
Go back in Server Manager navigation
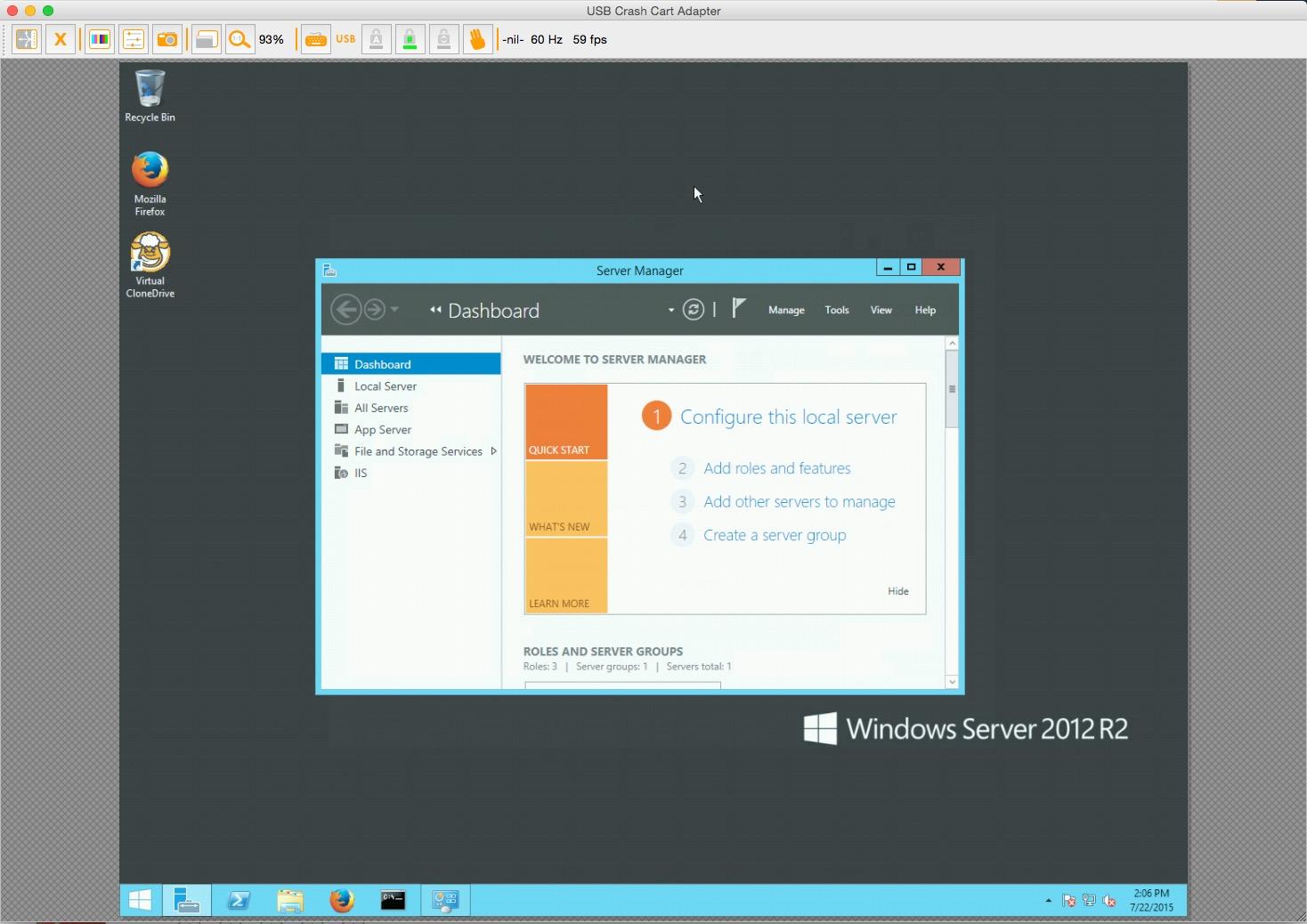pyautogui.click(x=345, y=310)
